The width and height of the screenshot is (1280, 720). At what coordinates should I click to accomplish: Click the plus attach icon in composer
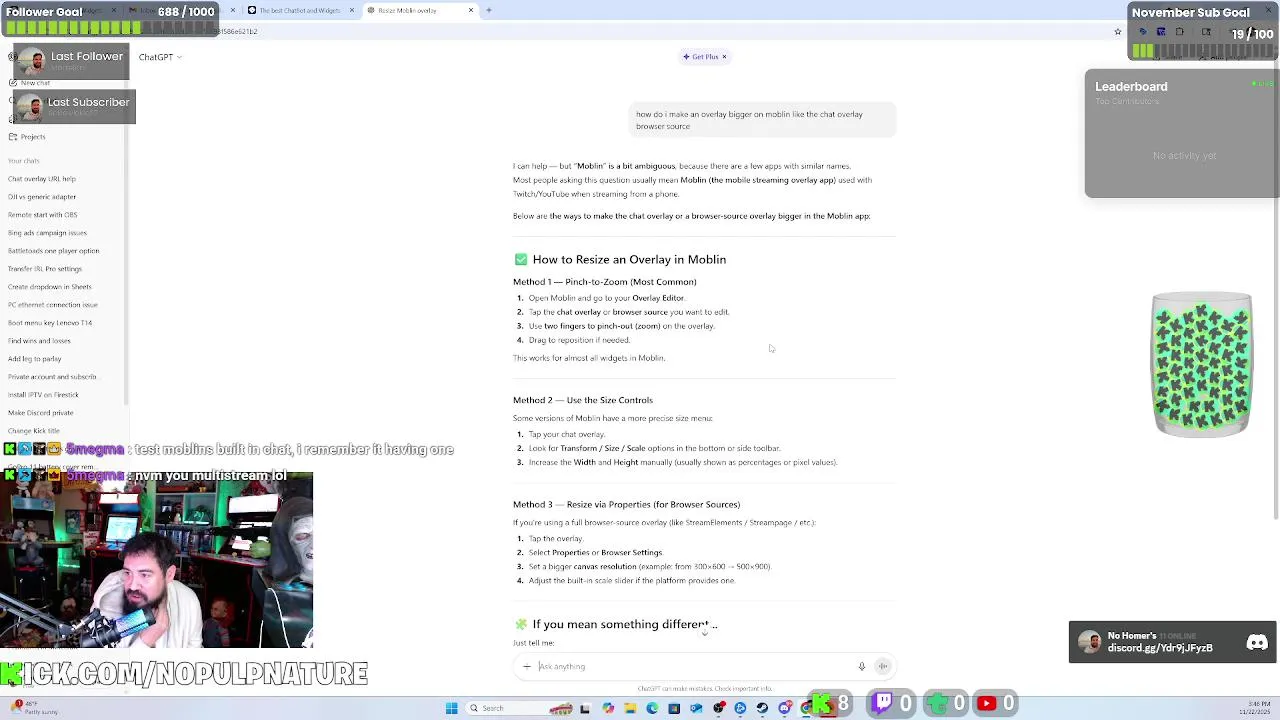[526, 666]
